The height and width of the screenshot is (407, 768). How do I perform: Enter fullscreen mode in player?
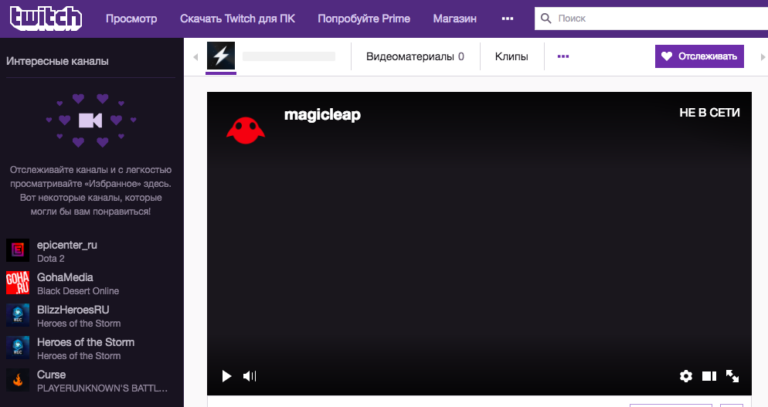pos(732,376)
